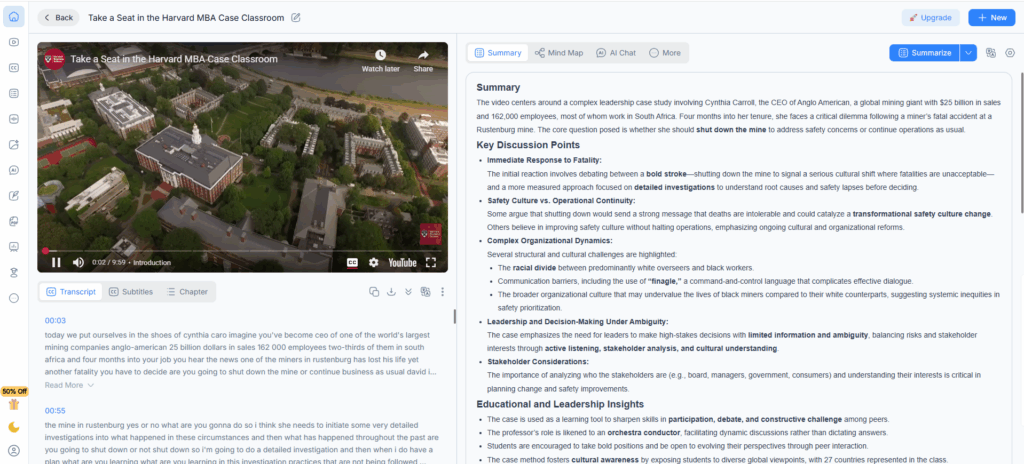Viewport: 1024px width, 464px height.
Task: Open the Home icon in left sidebar
Action: point(14,17)
